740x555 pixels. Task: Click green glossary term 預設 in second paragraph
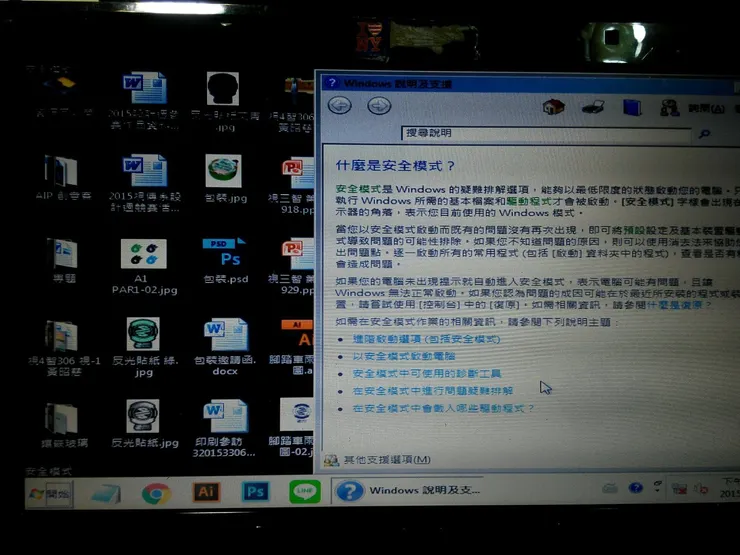[634, 230]
